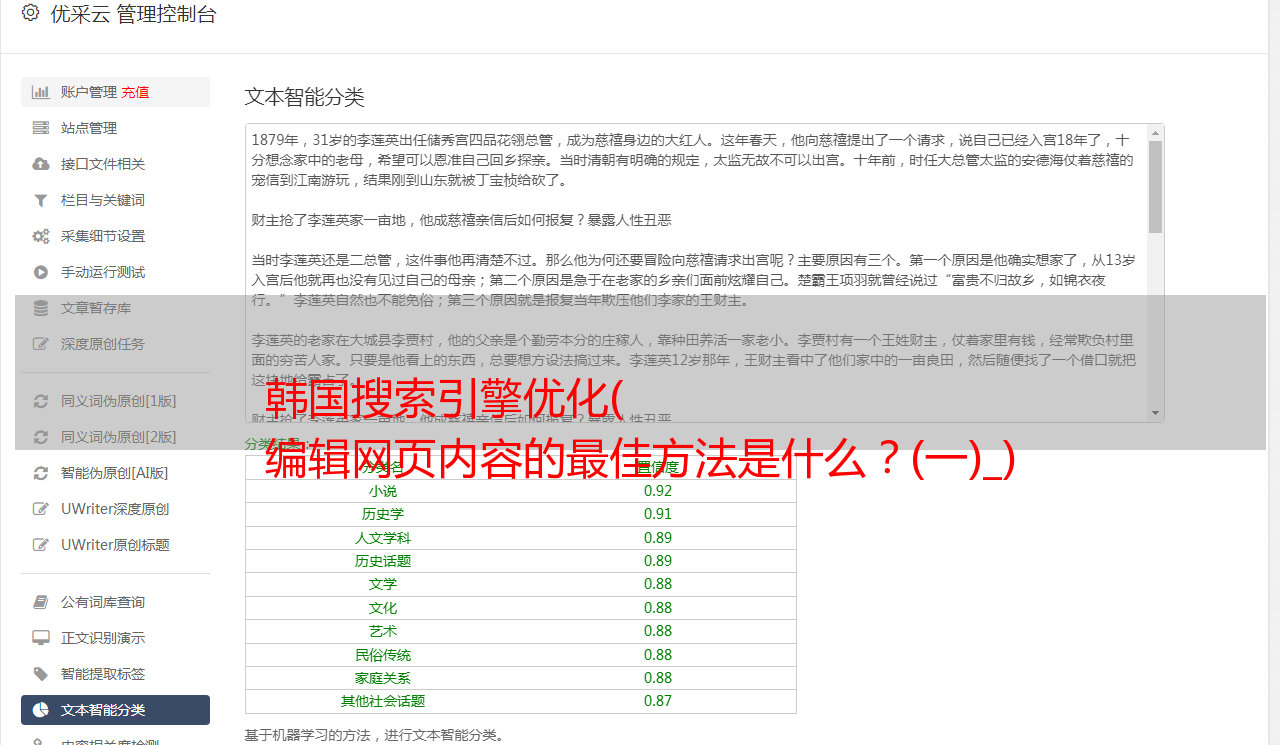
Task: Click the cloud upload icon for 接口文件相关
Action: click(41, 164)
